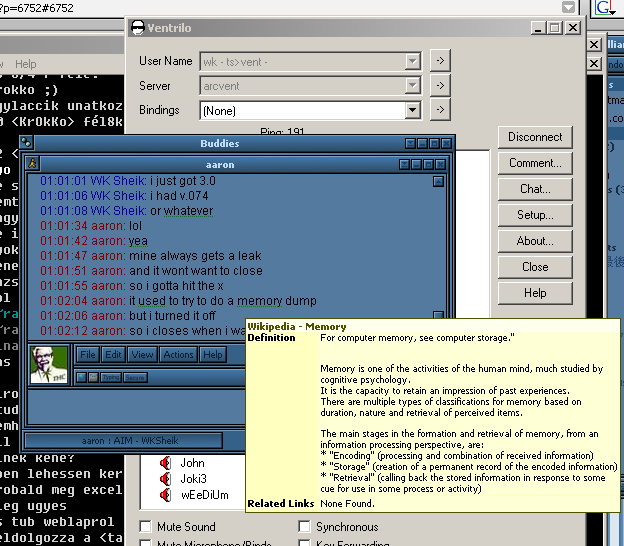Click the arrow button beside User Name
Viewport: 624px width, 546px height.
point(440,60)
